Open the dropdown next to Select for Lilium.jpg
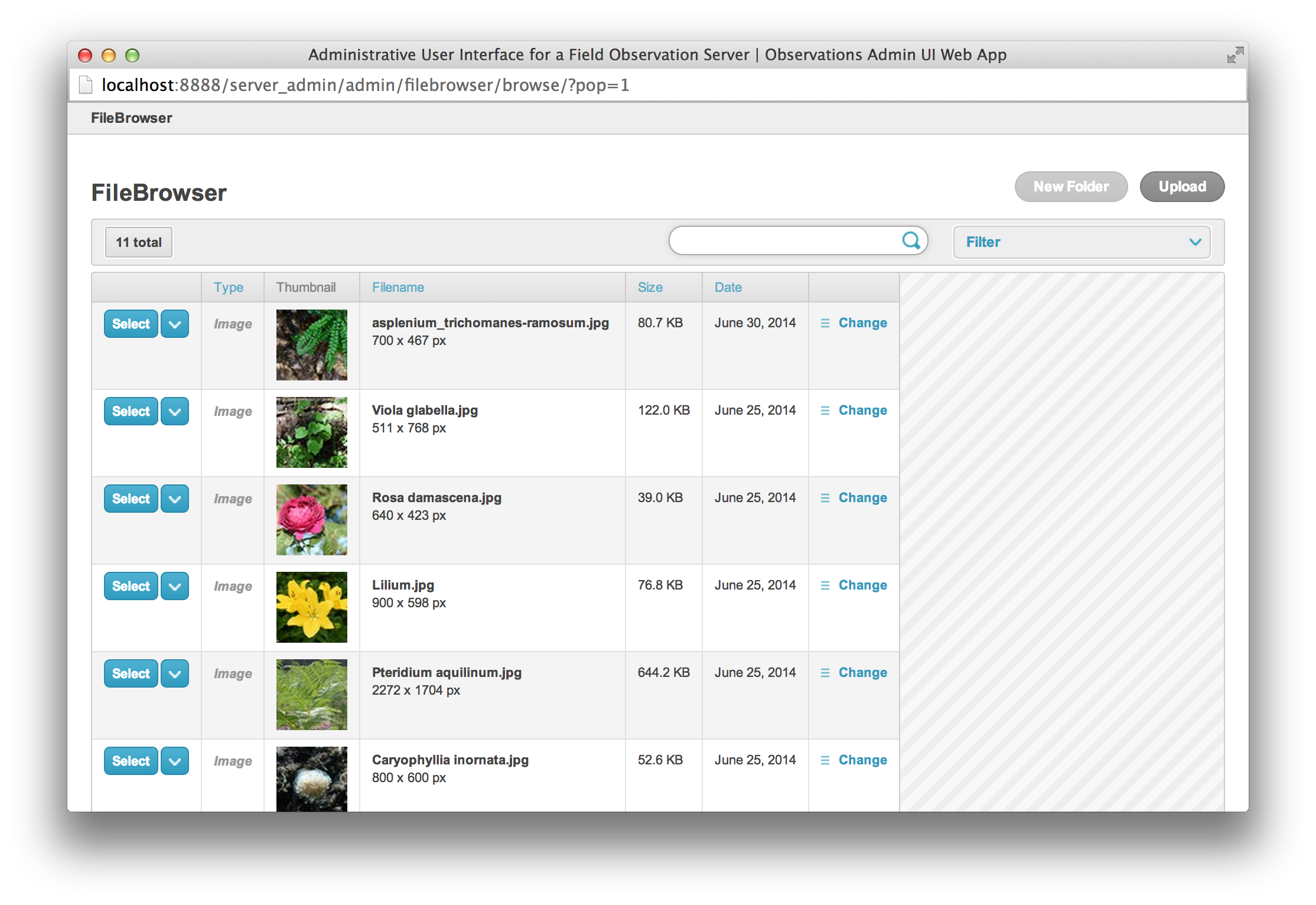 (x=174, y=586)
